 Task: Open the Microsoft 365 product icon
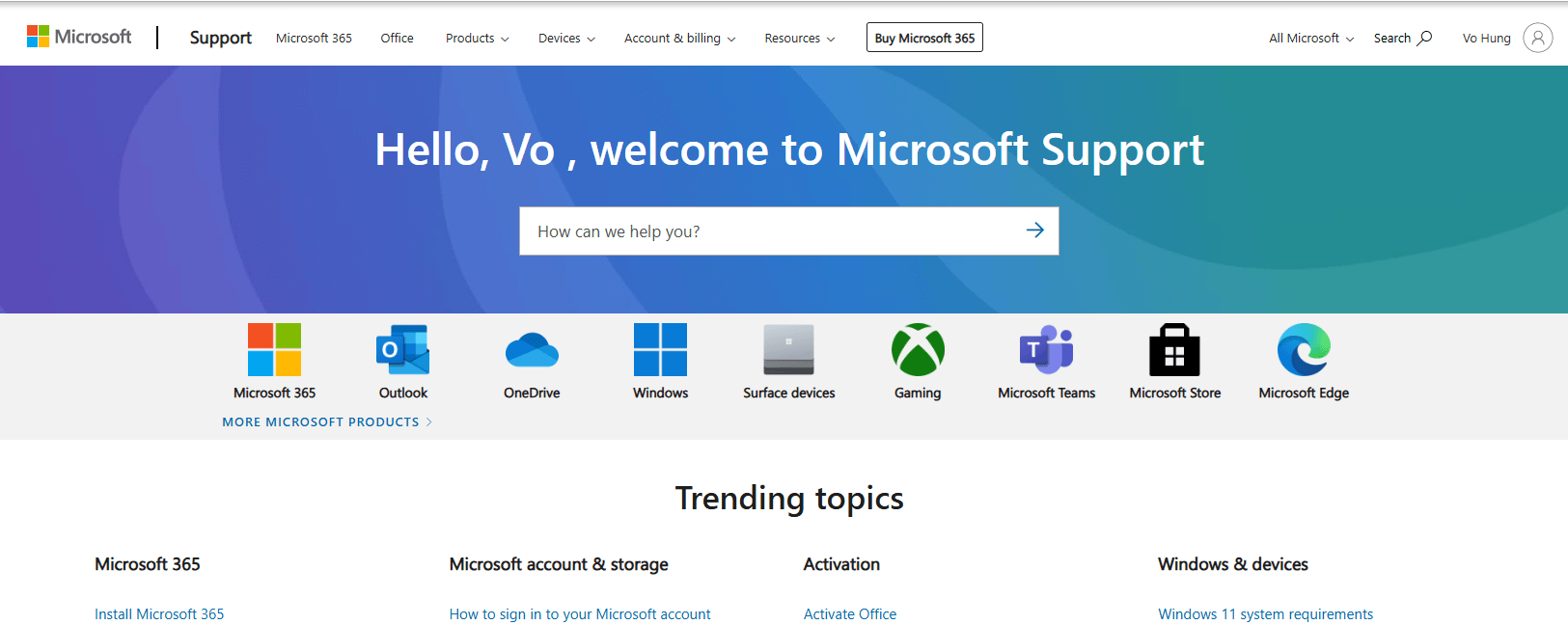coord(274,349)
